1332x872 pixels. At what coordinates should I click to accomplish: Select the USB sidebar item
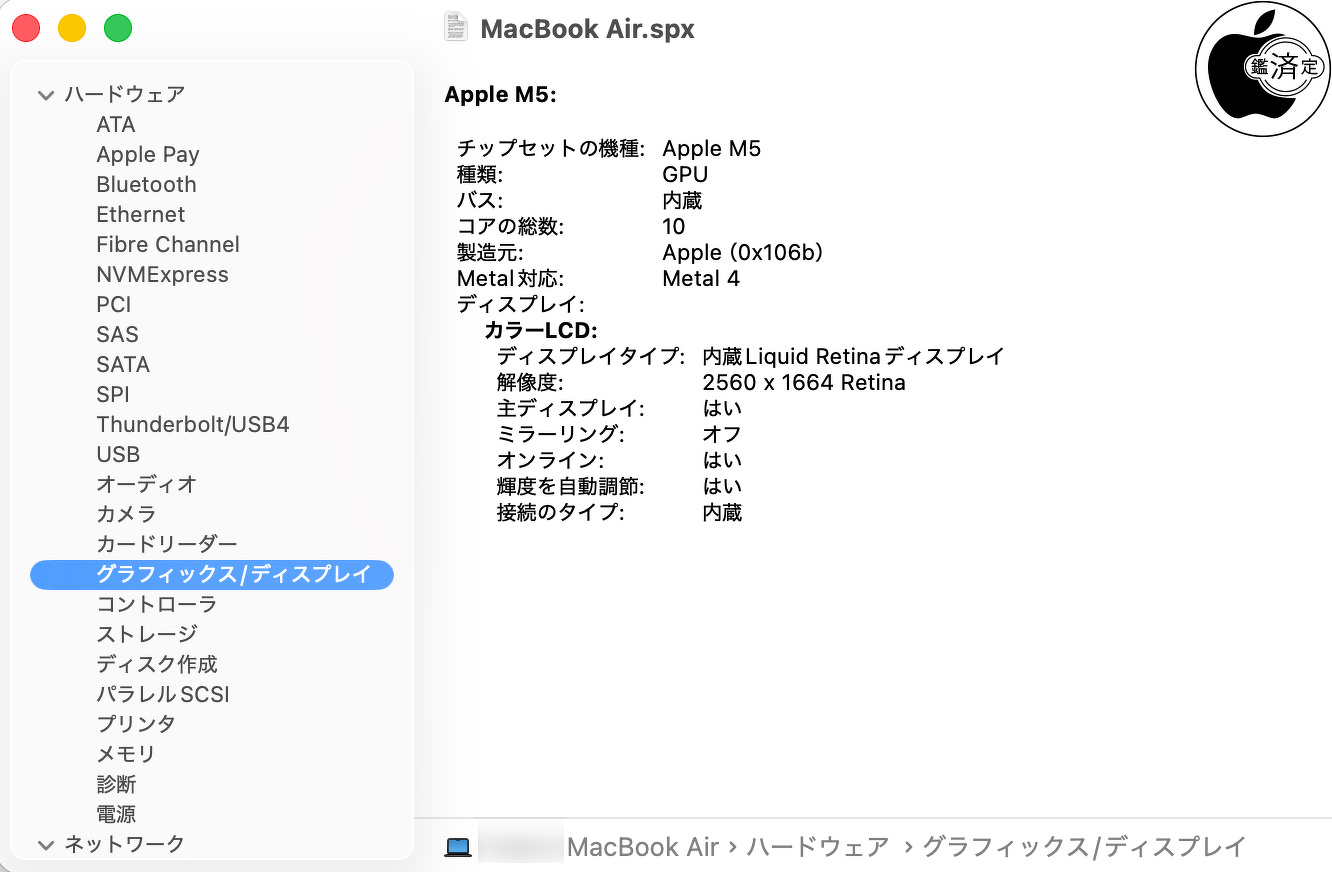pos(118,454)
